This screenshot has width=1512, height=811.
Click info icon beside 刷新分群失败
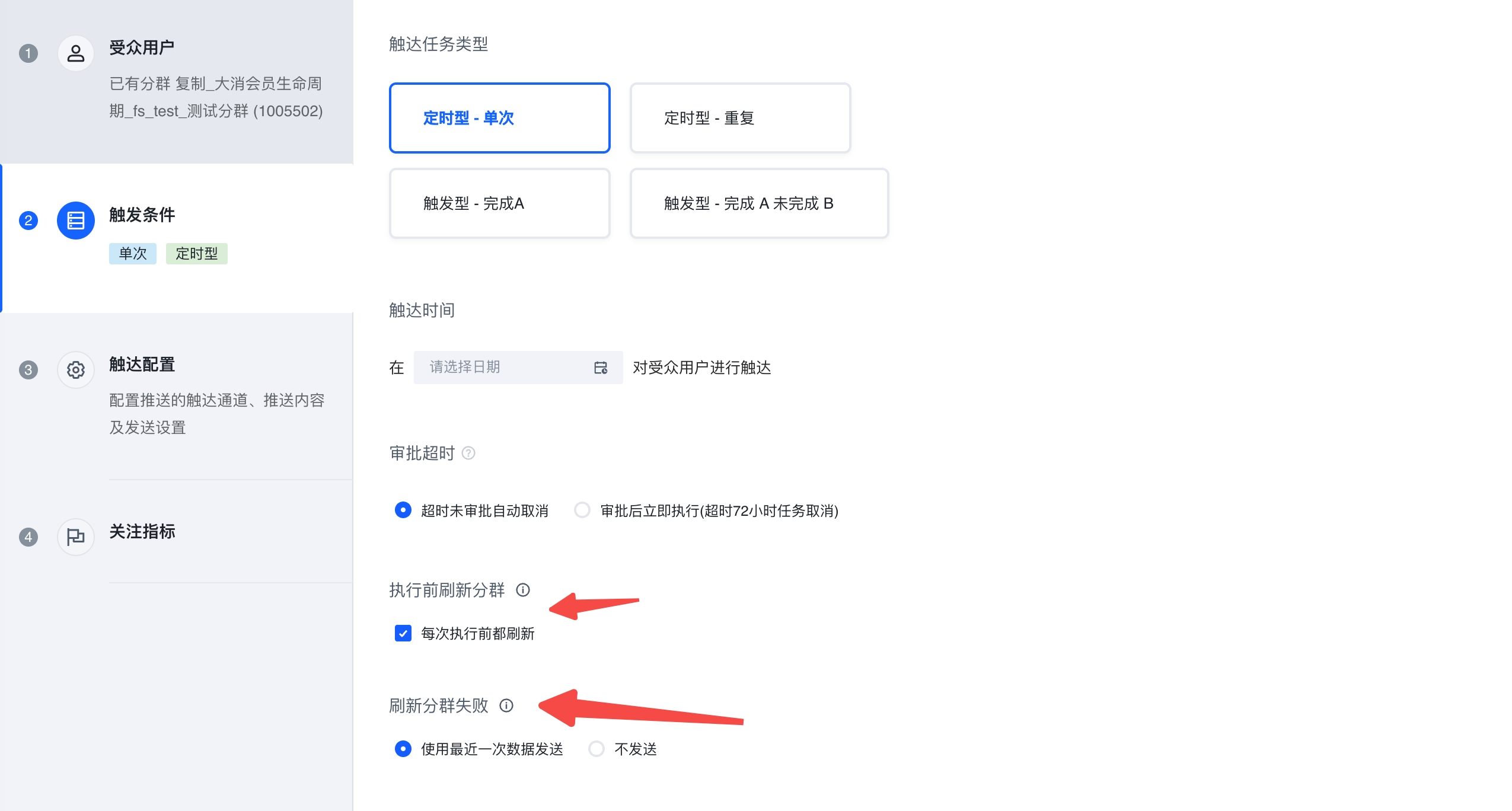click(x=506, y=705)
